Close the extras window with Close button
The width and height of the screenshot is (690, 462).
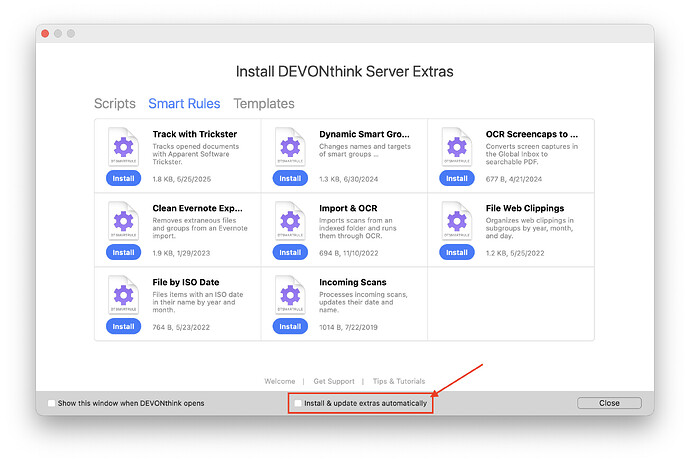tap(609, 403)
